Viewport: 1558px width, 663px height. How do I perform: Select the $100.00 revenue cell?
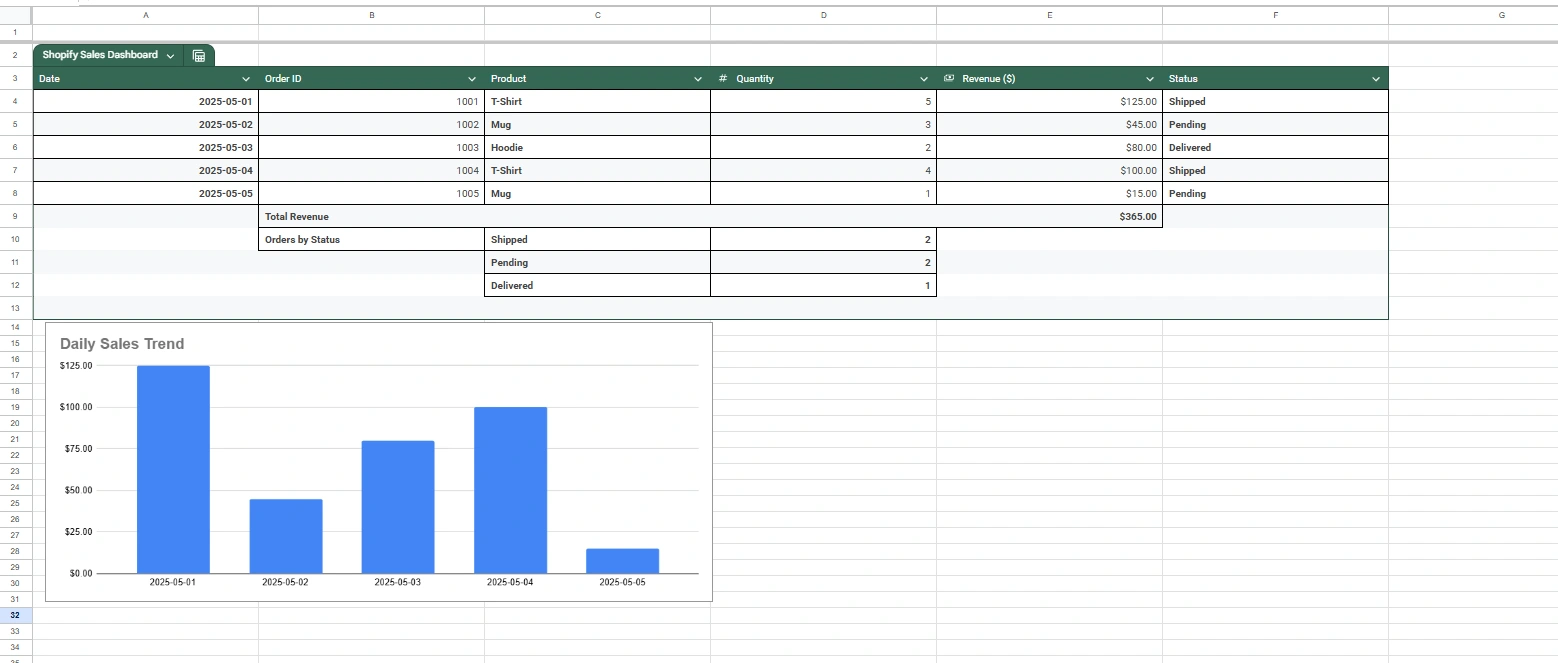pyautogui.click(x=1049, y=171)
